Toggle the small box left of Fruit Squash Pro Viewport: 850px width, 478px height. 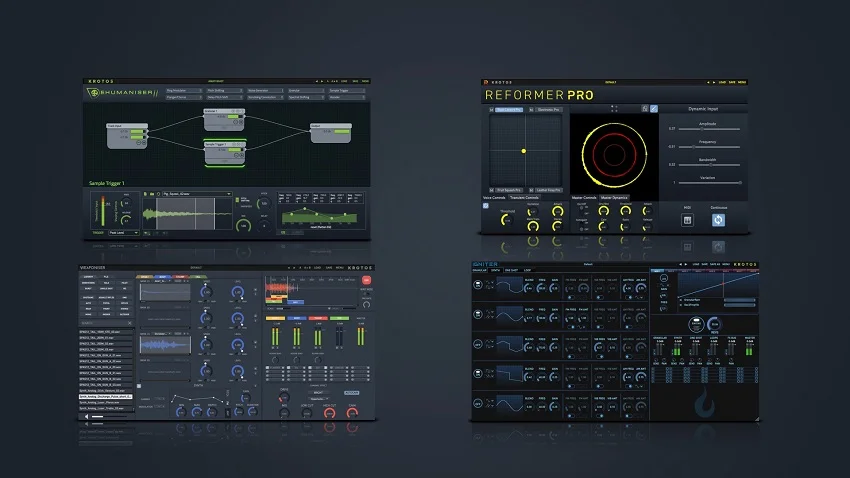(x=492, y=190)
